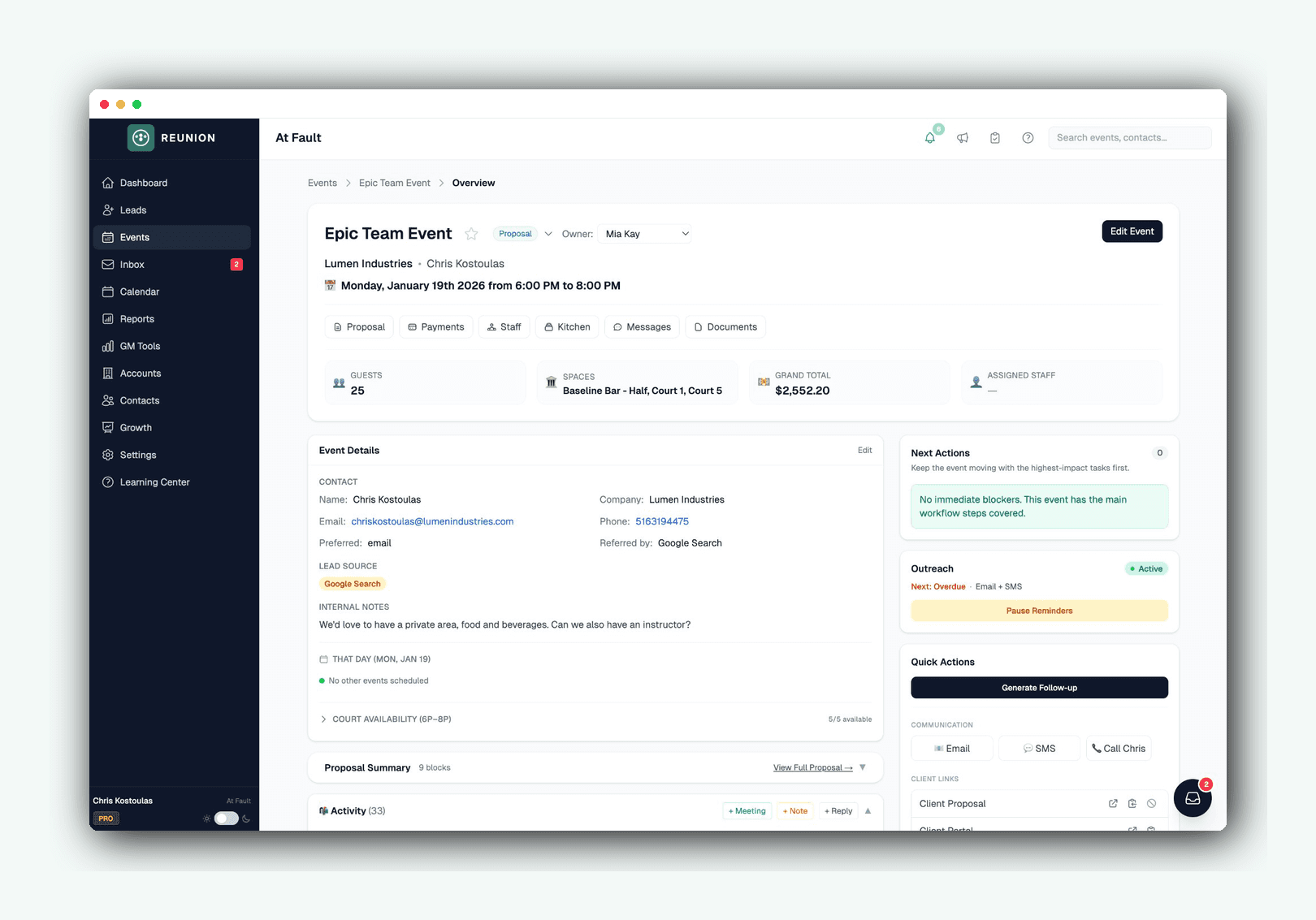Click the PRO plan badge
This screenshot has height=920, width=1316.
point(106,818)
